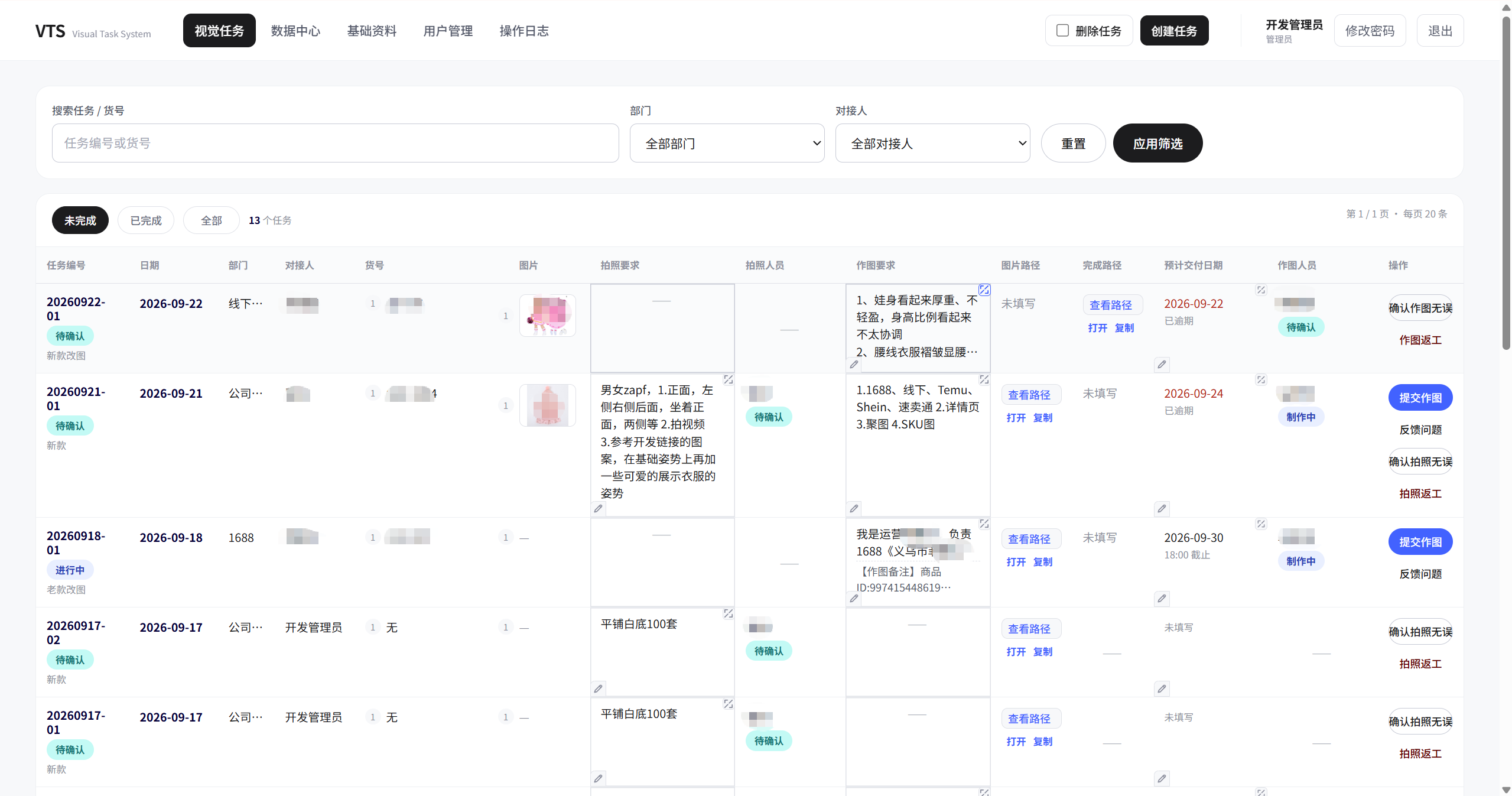
Task: Edit photo requirement pencil for task 20260917-01
Action: coord(599,778)
